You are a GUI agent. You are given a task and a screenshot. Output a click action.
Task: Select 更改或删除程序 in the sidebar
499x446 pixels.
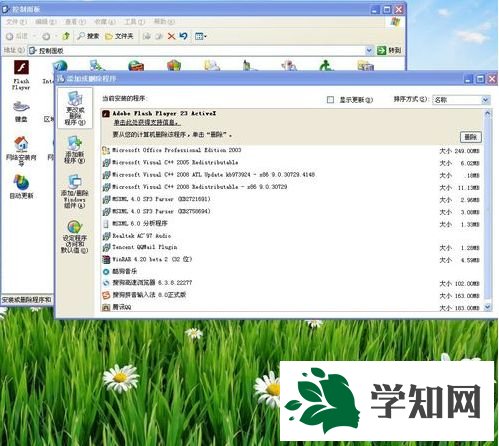(75, 108)
